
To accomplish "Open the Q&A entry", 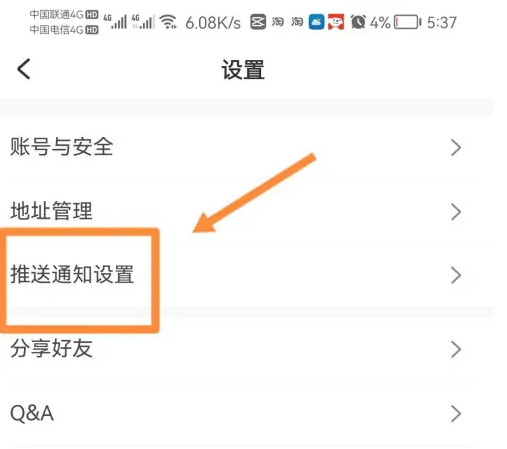I will point(246,413).
